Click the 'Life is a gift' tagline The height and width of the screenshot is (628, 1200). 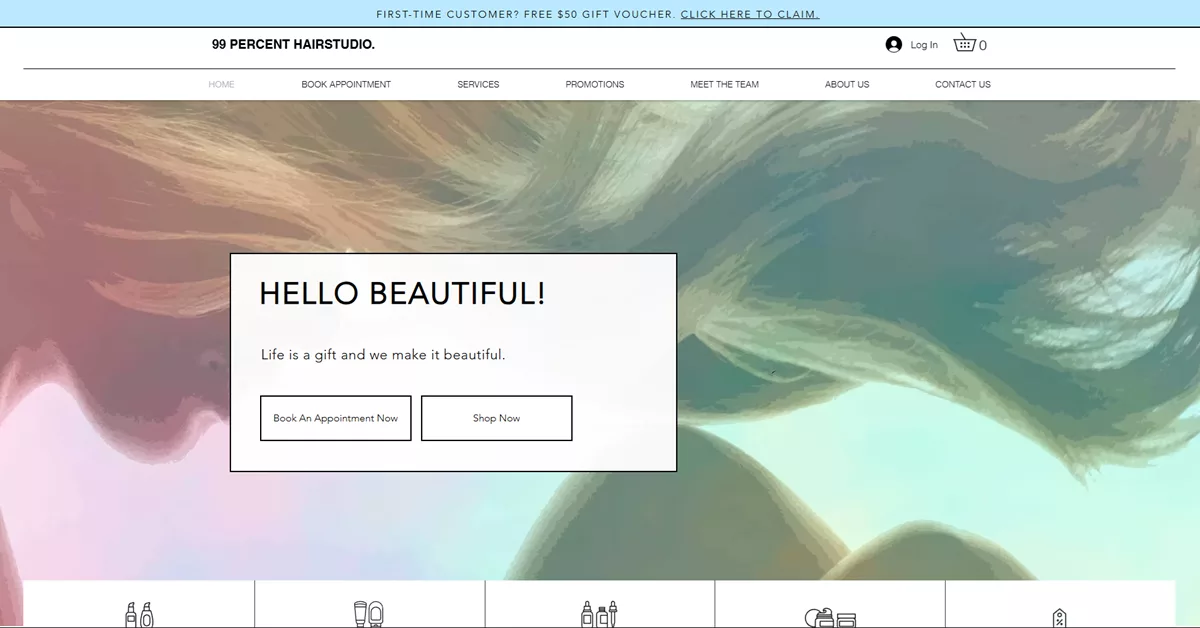click(383, 354)
